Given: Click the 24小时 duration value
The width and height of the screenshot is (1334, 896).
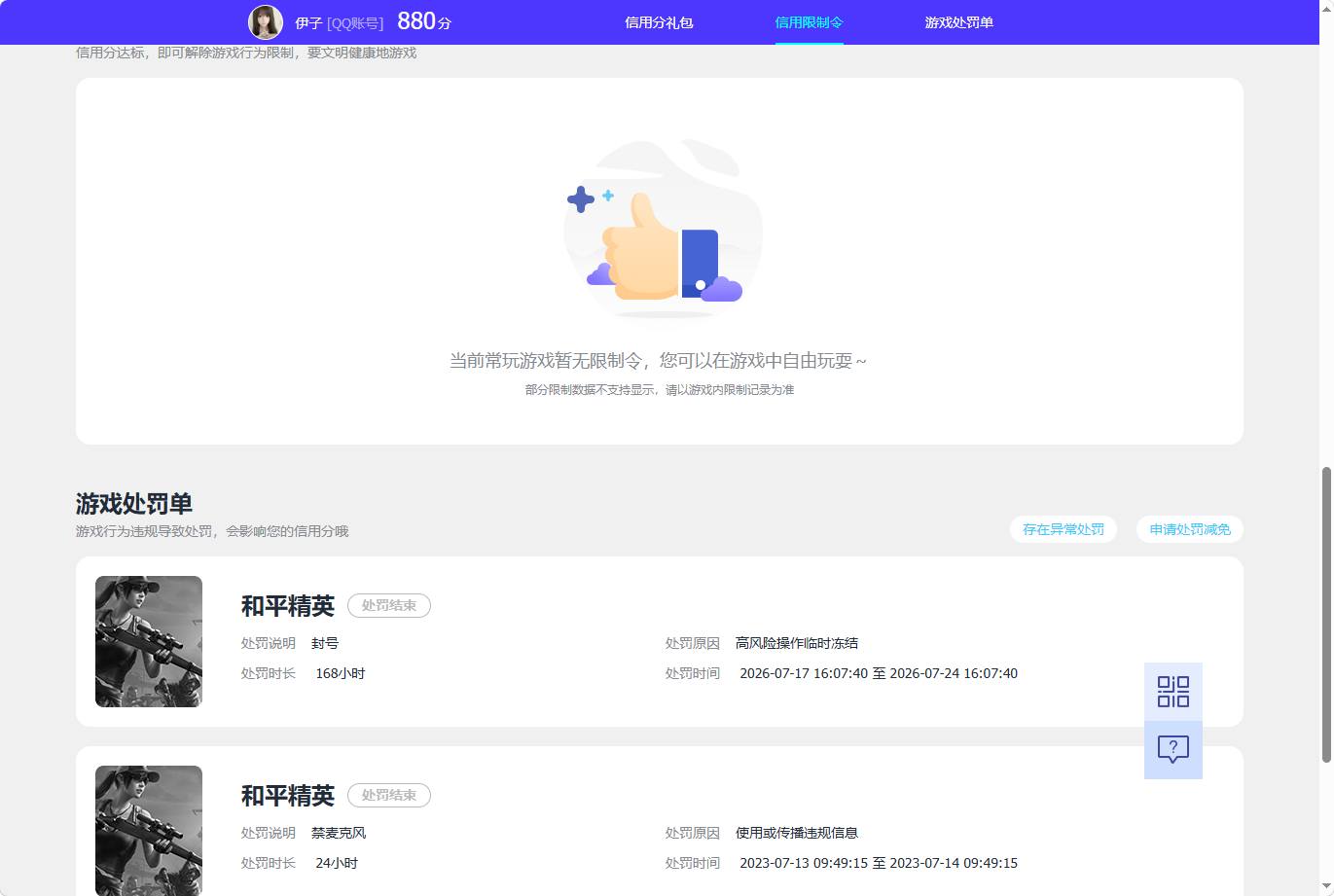Looking at the screenshot, I should tap(337, 863).
